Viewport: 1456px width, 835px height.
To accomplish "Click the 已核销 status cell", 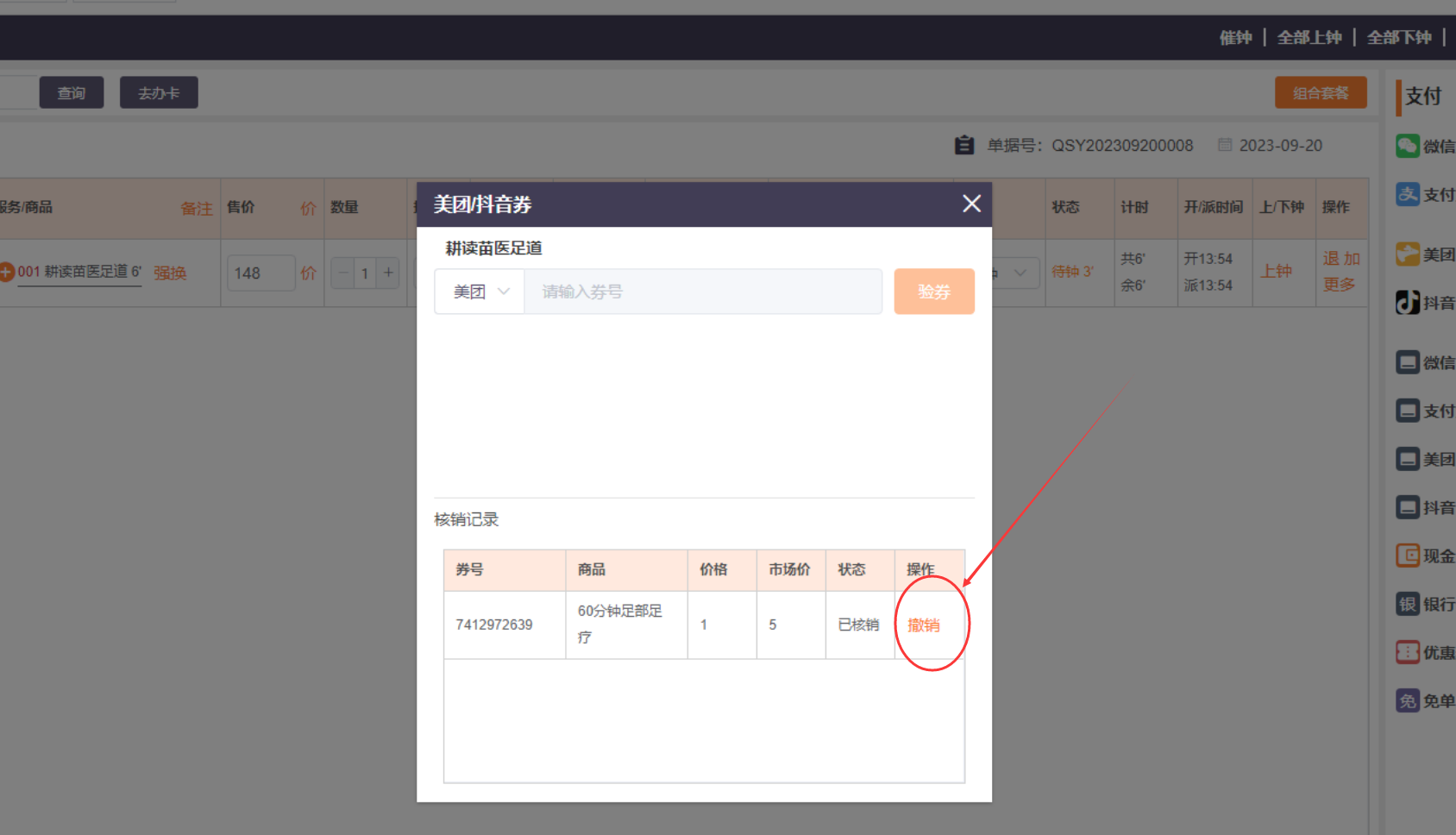I will coord(859,625).
